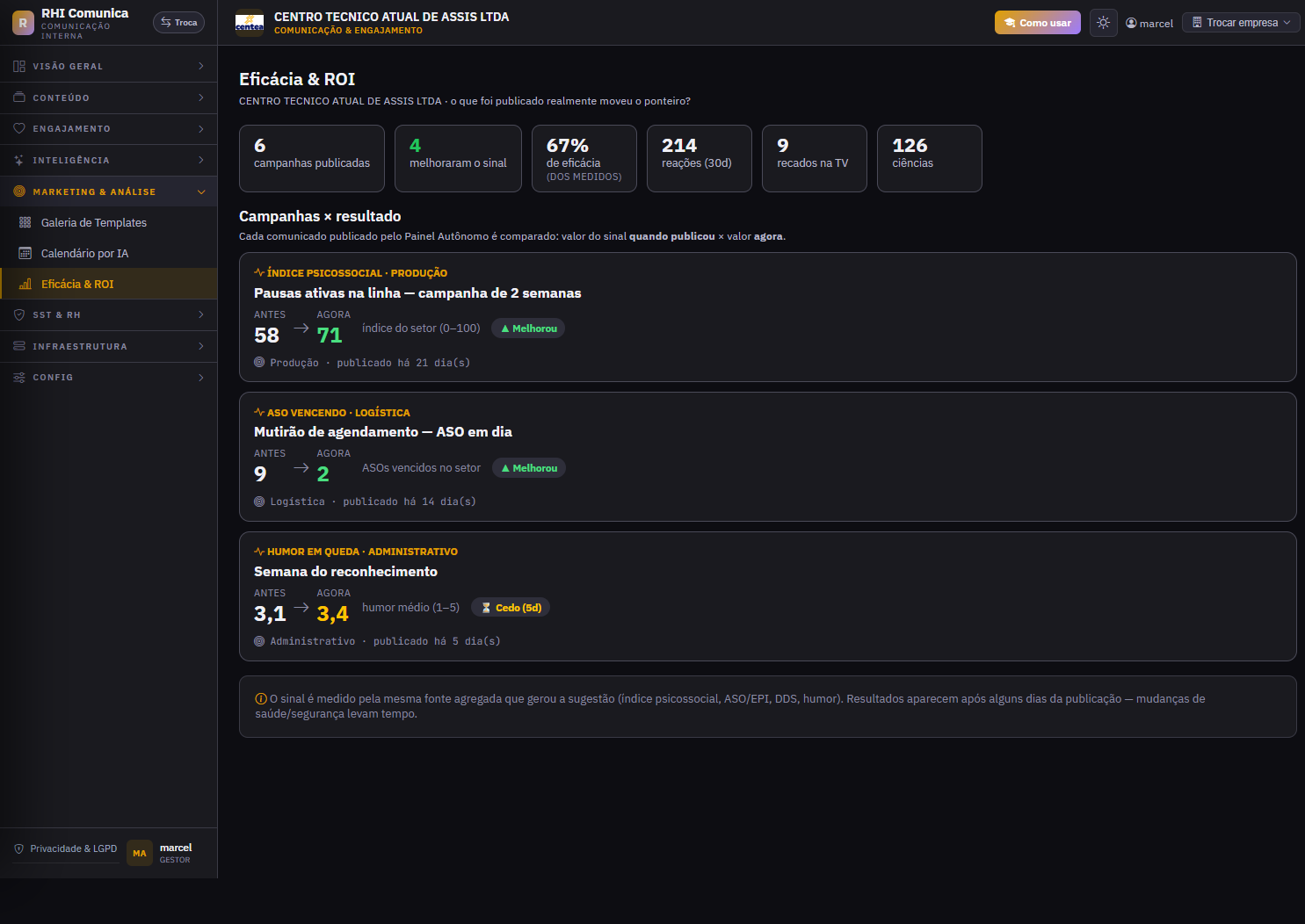The image size is (1305, 924).
Task: Click the Eficácia & ROI bar chart icon
Action: pyautogui.click(x=25, y=284)
